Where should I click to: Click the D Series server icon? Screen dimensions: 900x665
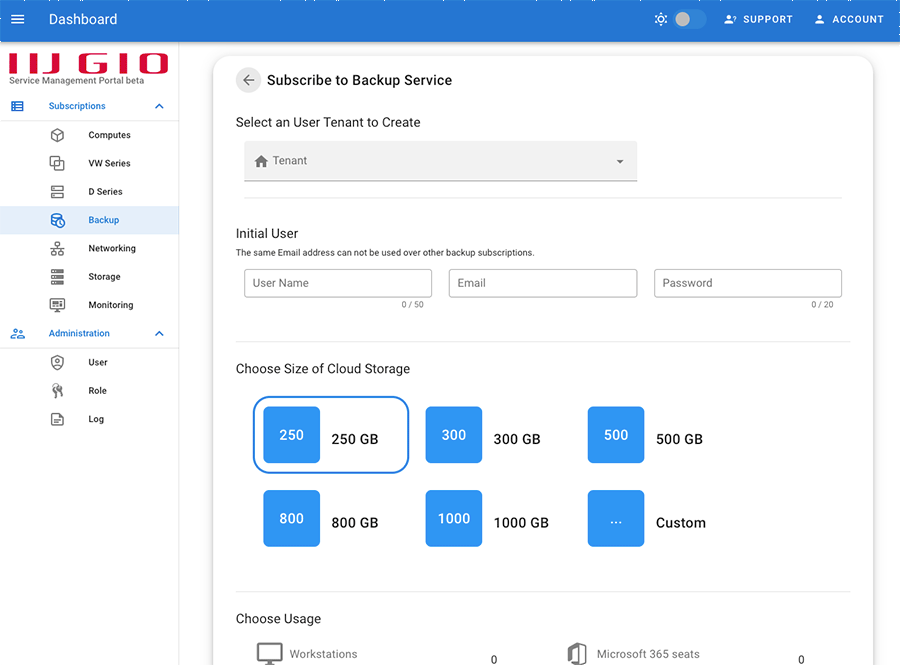coord(57,192)
